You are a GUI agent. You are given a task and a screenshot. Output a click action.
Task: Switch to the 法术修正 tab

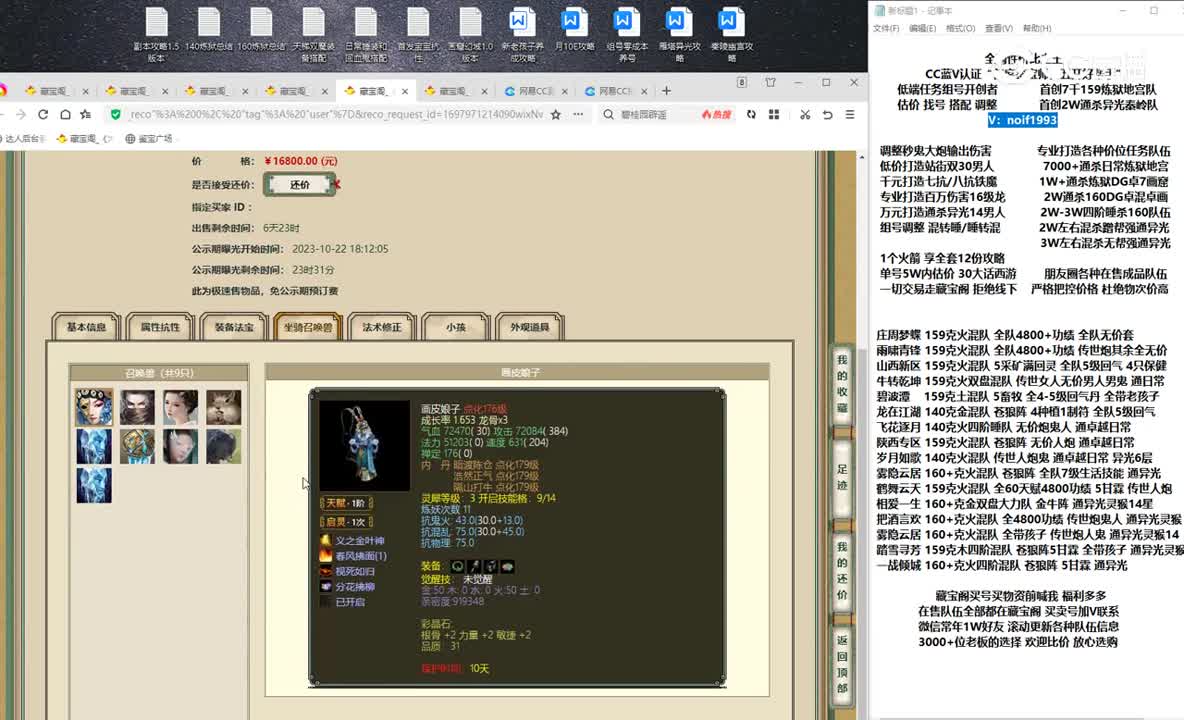point(382,327)
